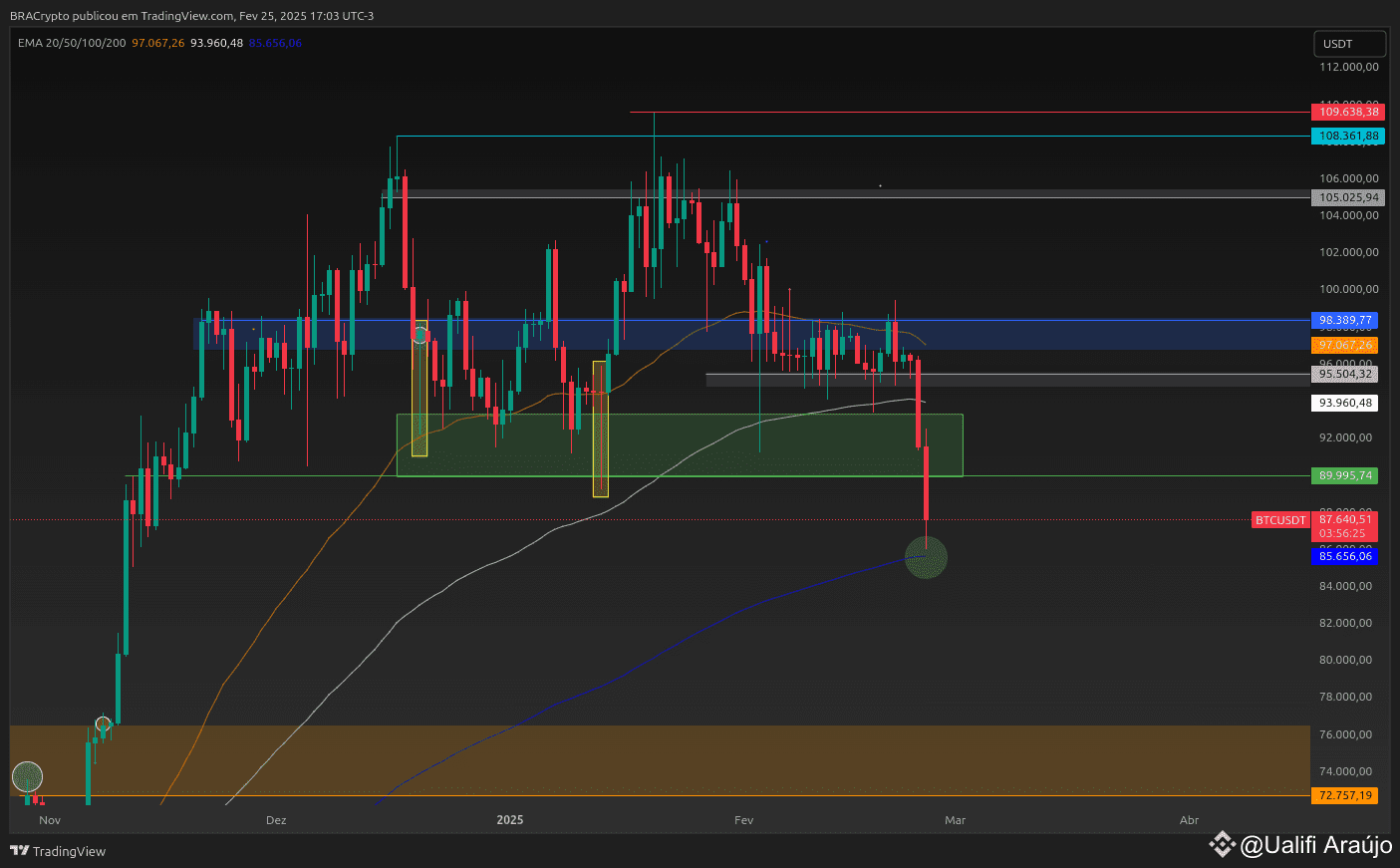This screenshot has height=868, width=1400.
Task: Click the orange 97.067,26 price axis label
Action: (1345, 345)
